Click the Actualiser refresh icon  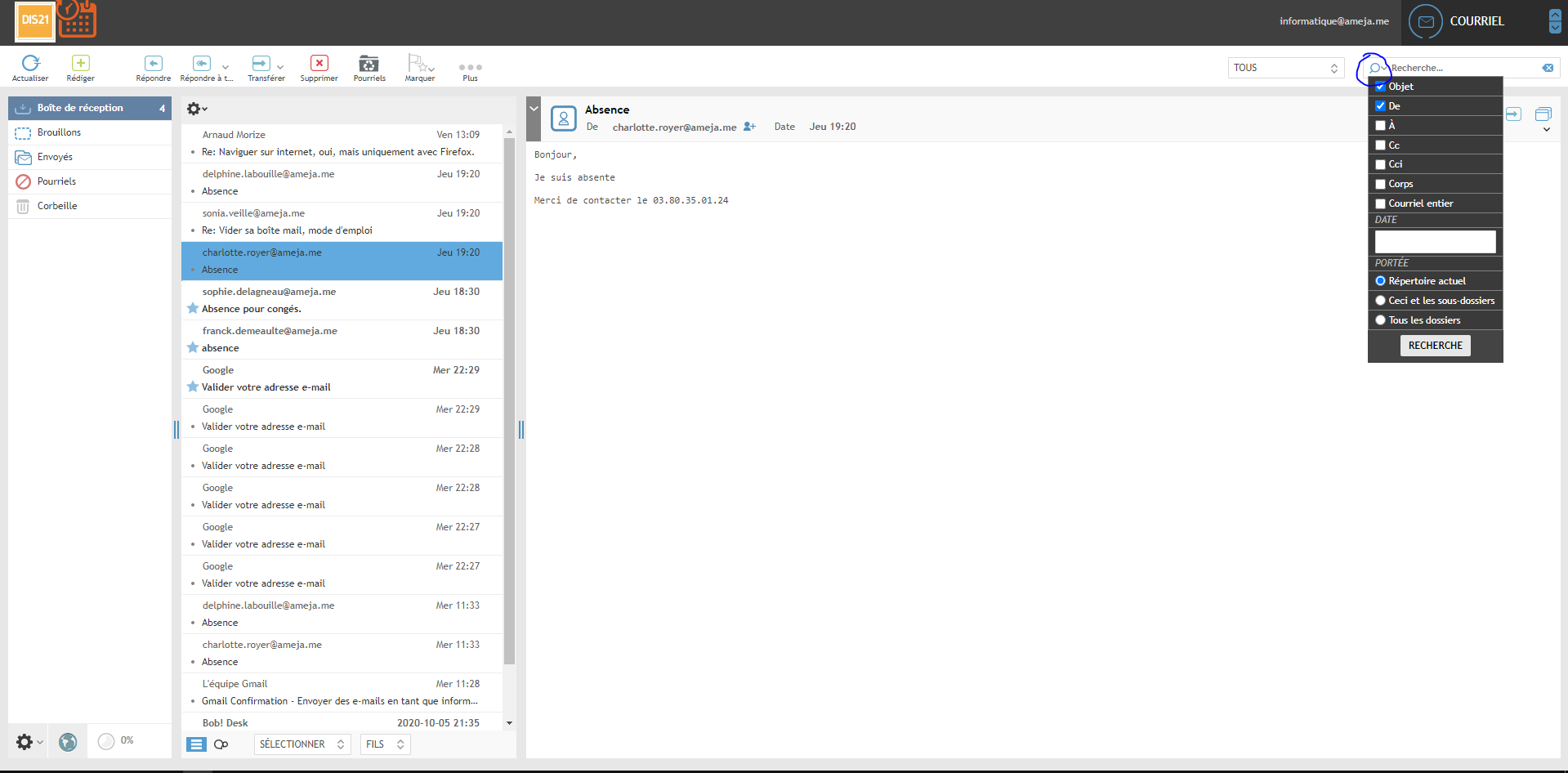pos(30,64)
